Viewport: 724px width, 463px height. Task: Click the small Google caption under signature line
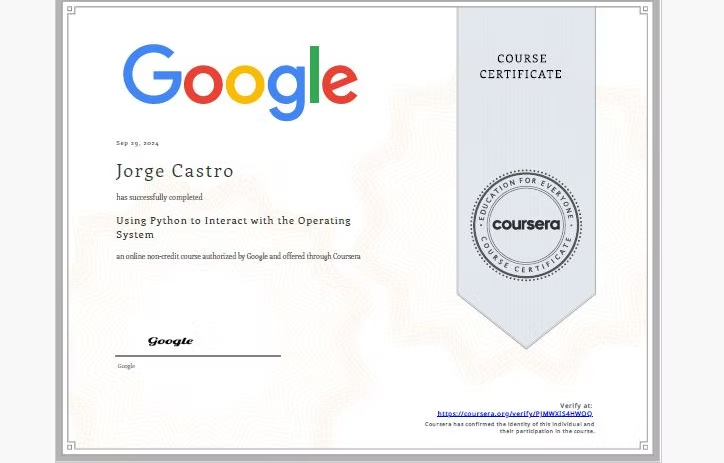tap(126, 366)
